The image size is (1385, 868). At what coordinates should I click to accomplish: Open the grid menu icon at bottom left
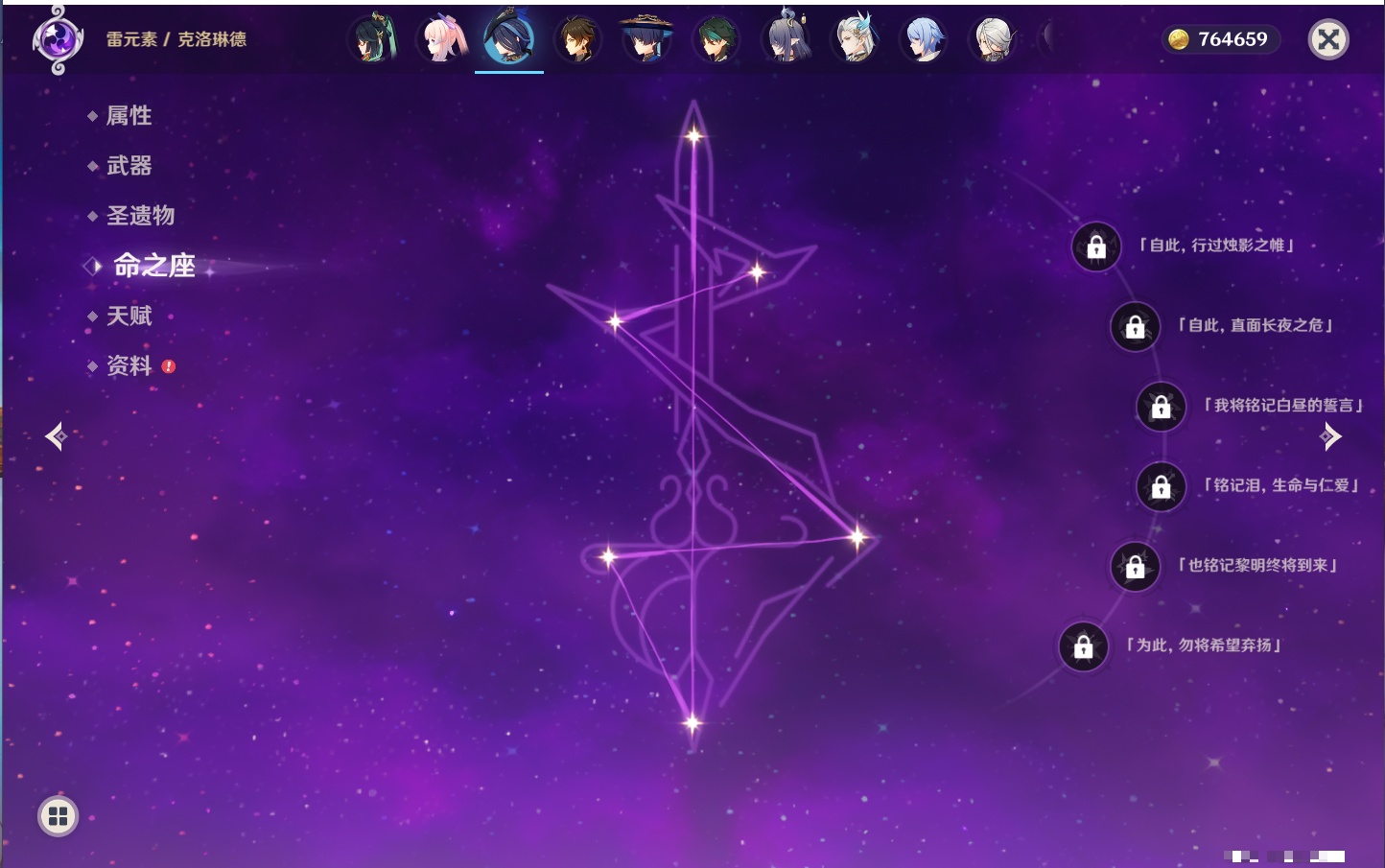[x=58, y=816]
